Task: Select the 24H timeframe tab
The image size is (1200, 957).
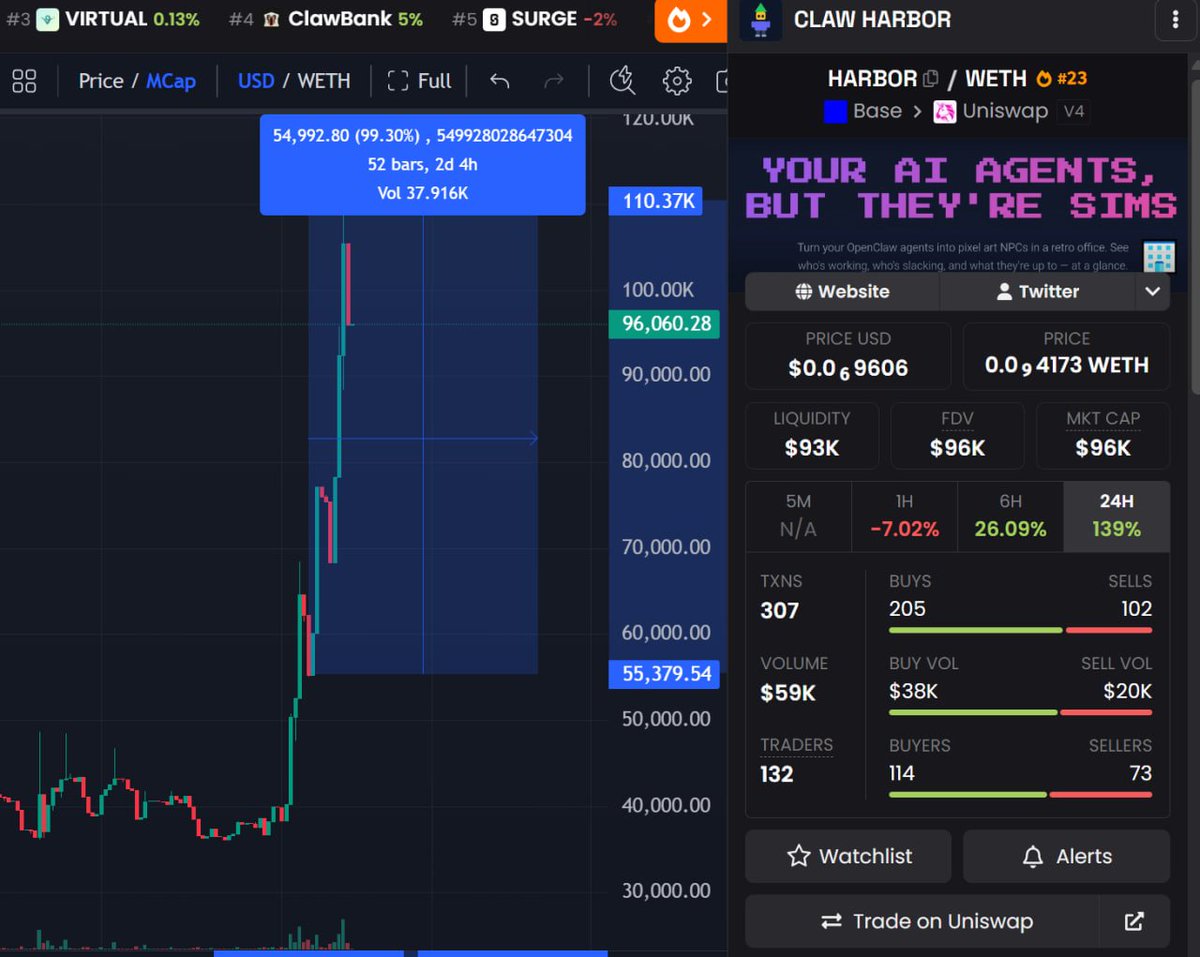Action: pyautogui.click(x=1116, y=516)
